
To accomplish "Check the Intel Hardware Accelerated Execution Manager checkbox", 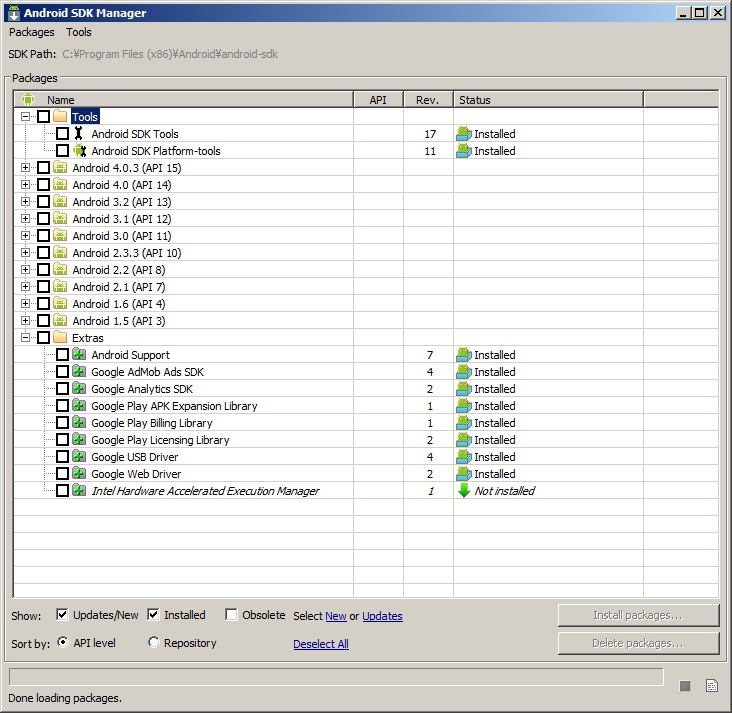I will [62, 490].
